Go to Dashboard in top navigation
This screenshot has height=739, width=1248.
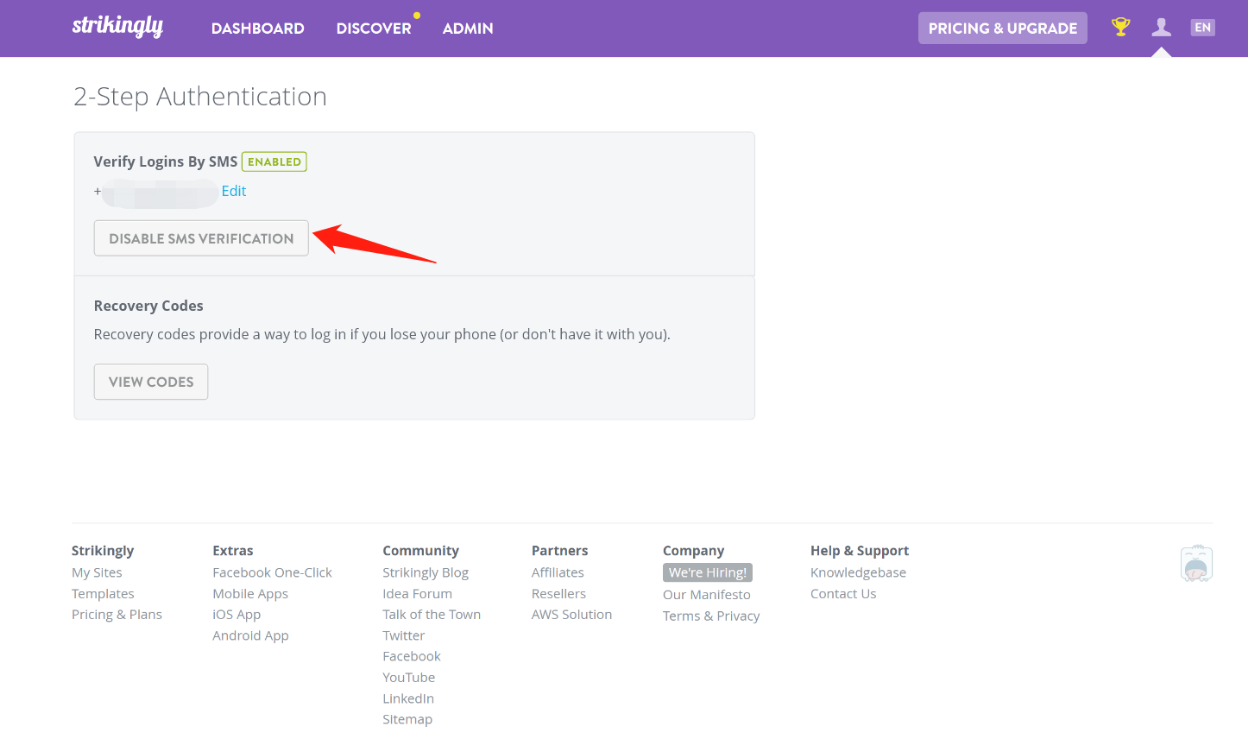tap(258, 28)
